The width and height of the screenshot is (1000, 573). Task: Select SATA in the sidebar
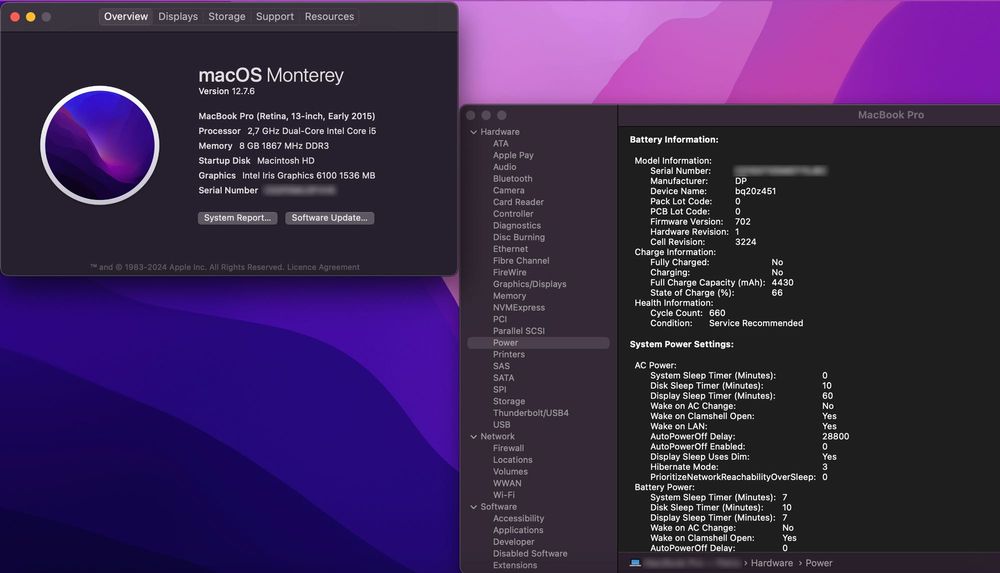[503, 378]
